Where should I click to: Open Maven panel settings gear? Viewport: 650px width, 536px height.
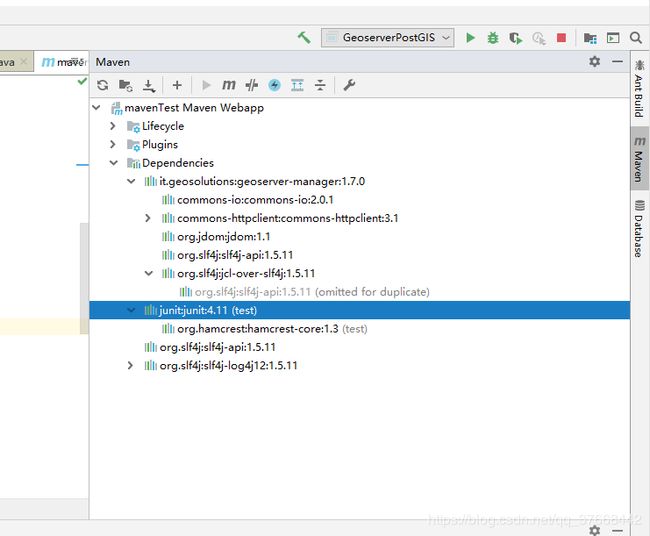pos(594,61)
